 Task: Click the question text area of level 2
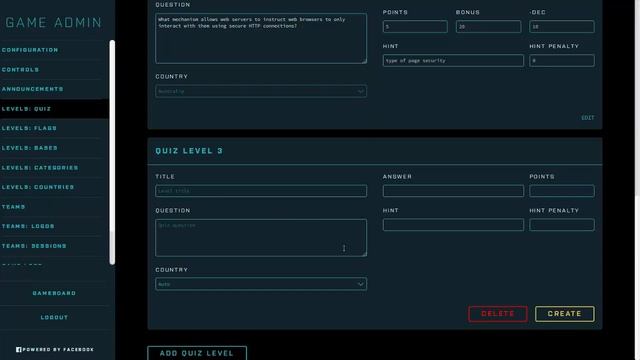tap(261, 38)
